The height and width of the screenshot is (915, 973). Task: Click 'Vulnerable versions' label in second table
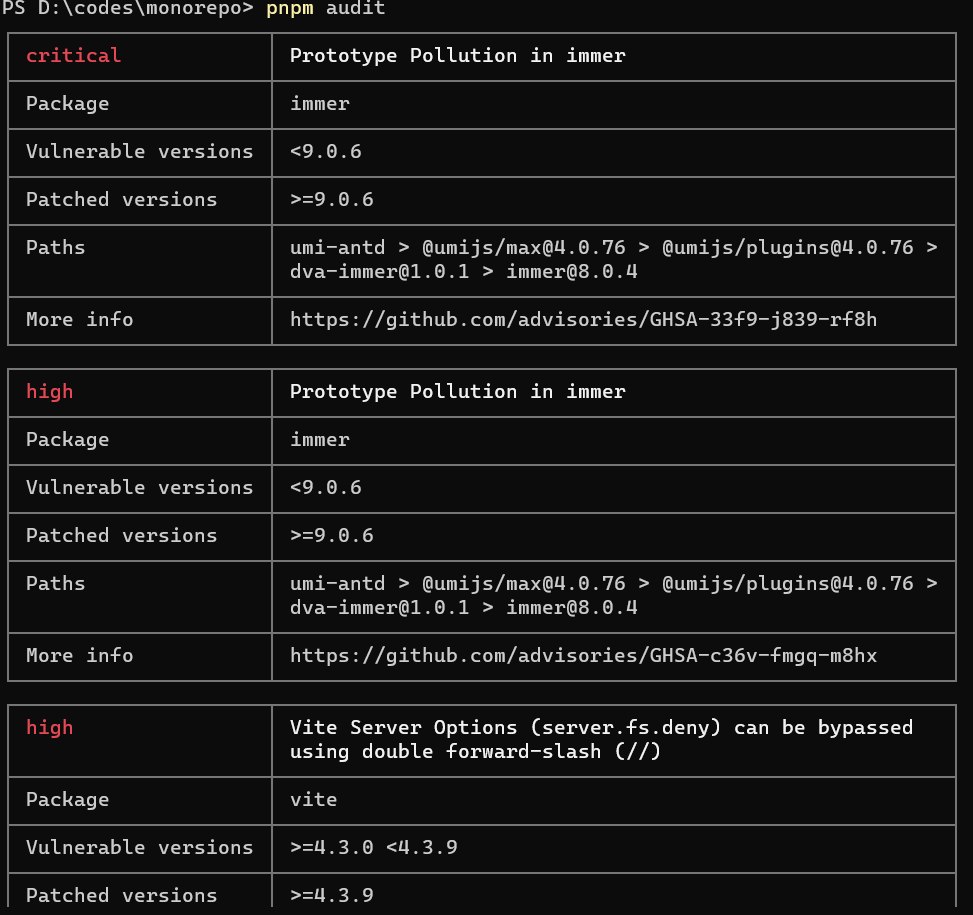point(140,488)
